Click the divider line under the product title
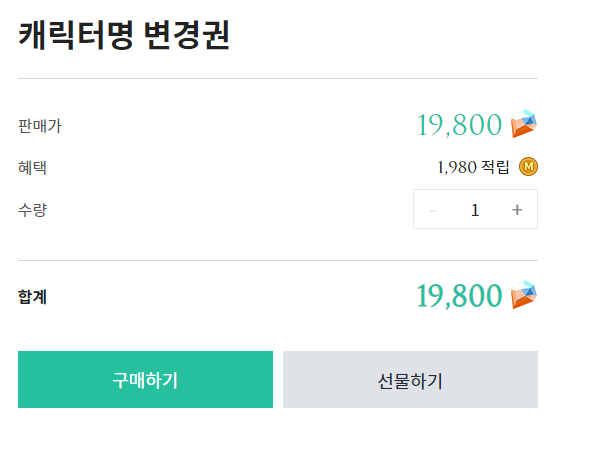 coord(278,78)
